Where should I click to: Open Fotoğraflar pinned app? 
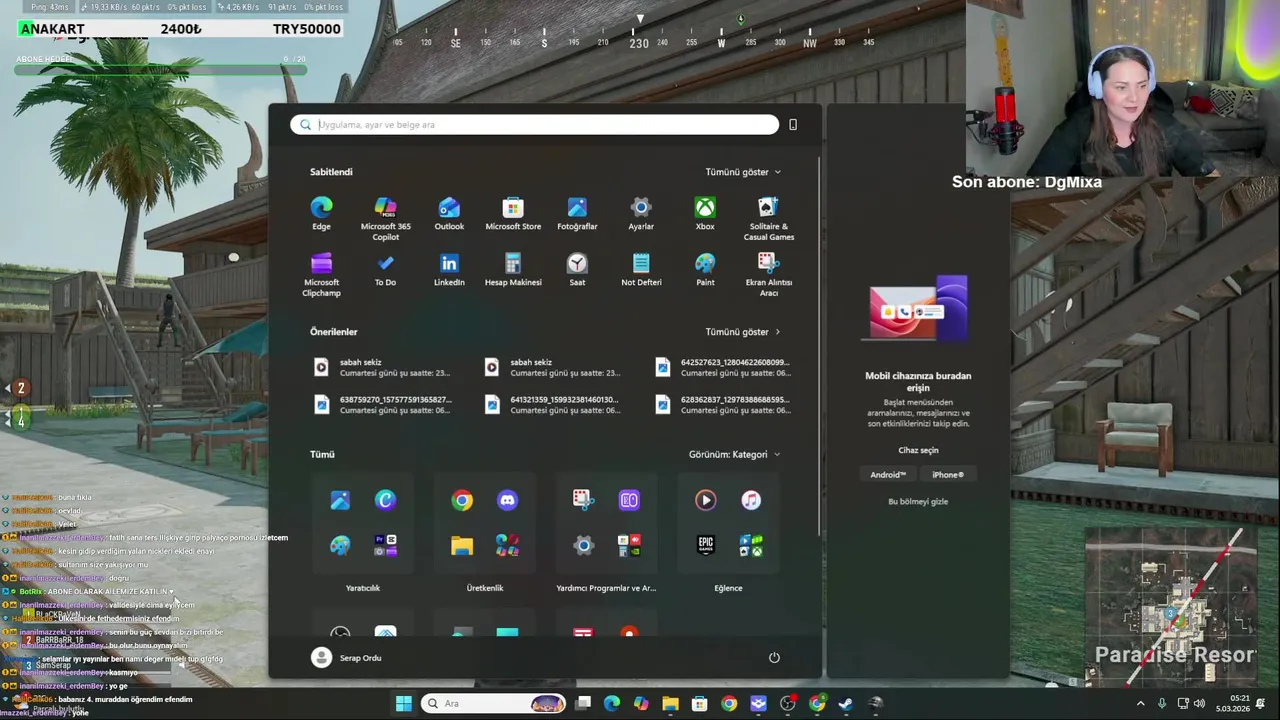click(577, 213)
